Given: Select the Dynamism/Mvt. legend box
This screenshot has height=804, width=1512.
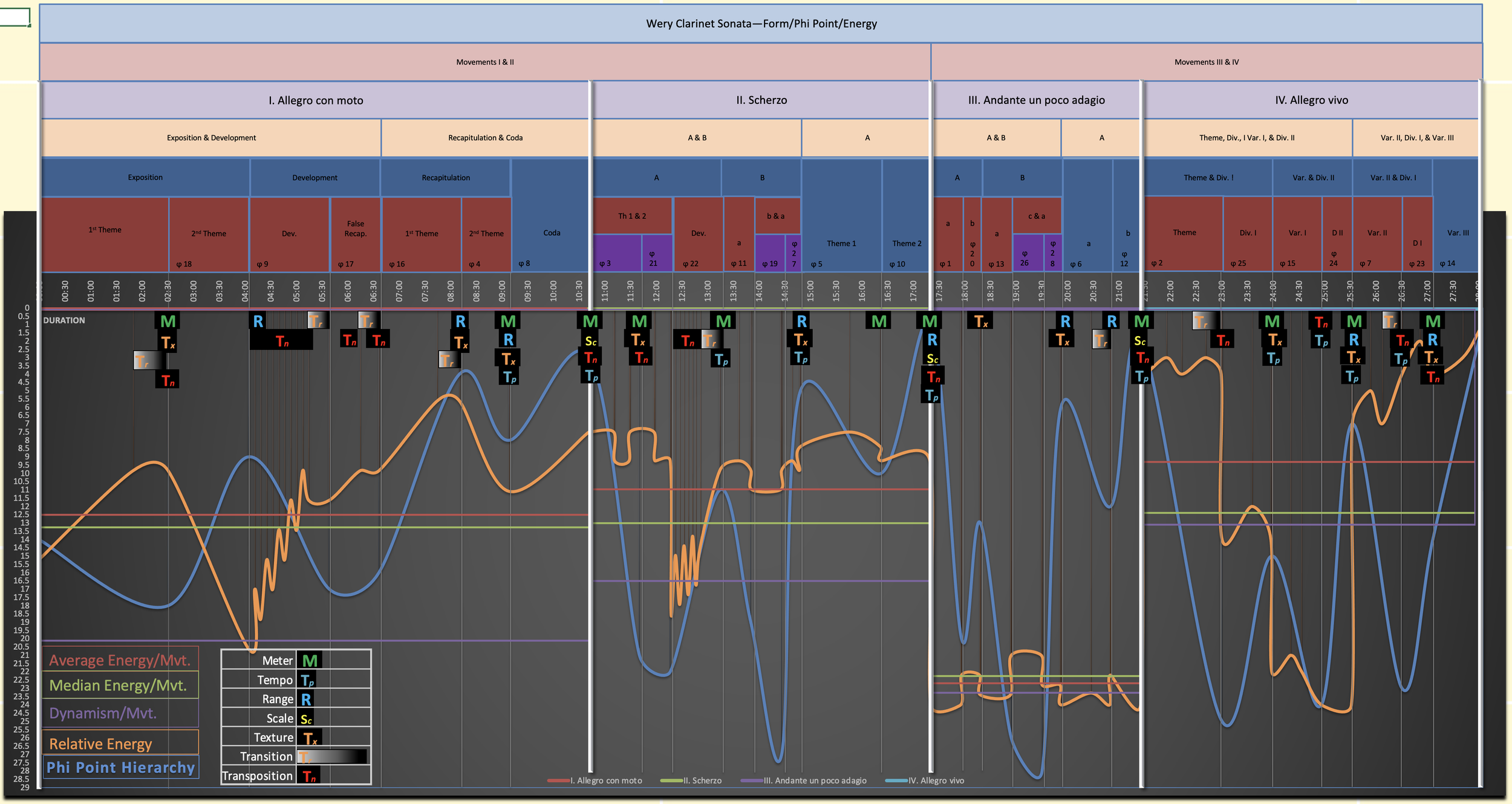Looking at the screenshot, I should pyautogui.click(x=120, y=713).
